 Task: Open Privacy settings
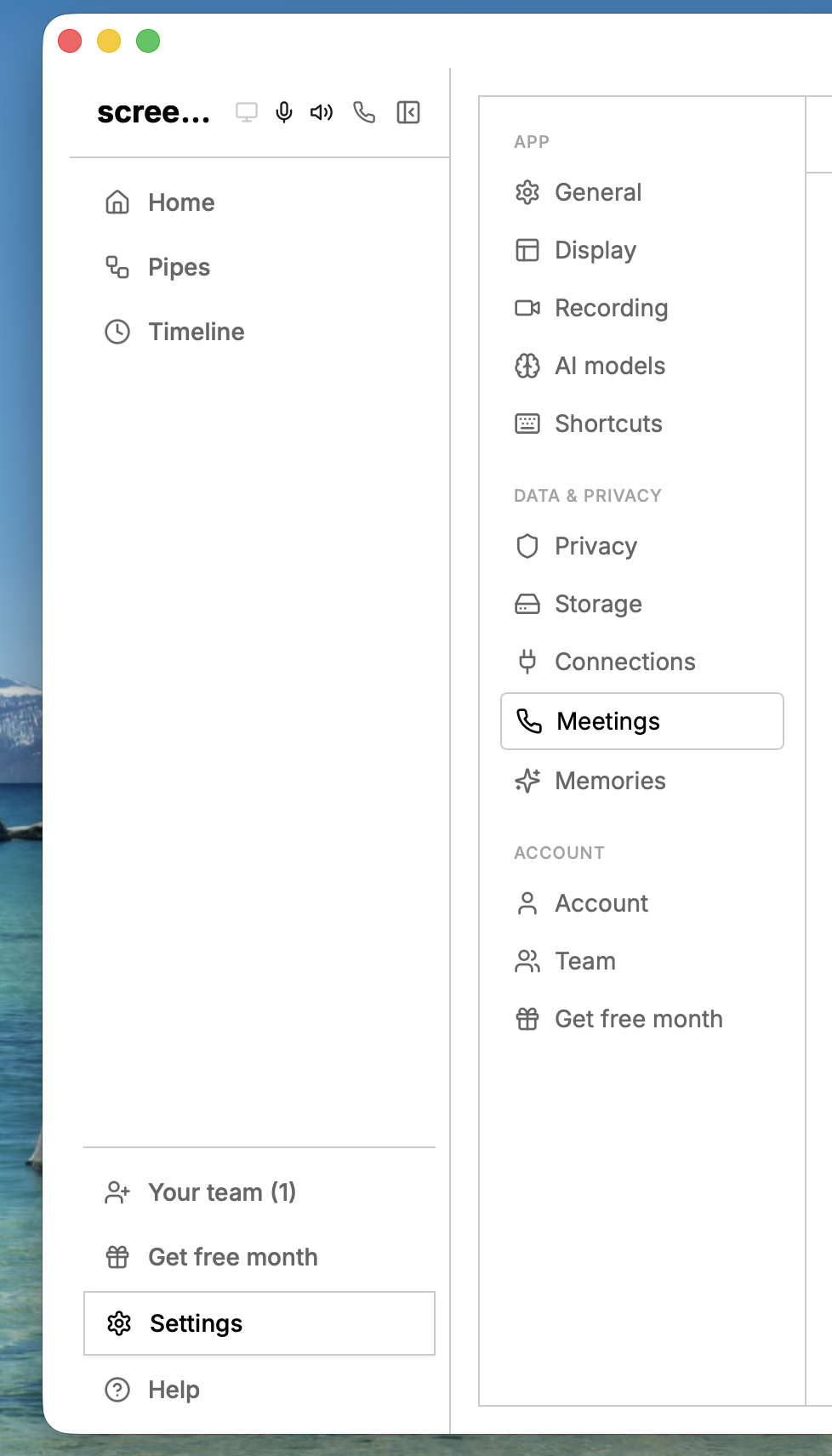pos(596,546)
